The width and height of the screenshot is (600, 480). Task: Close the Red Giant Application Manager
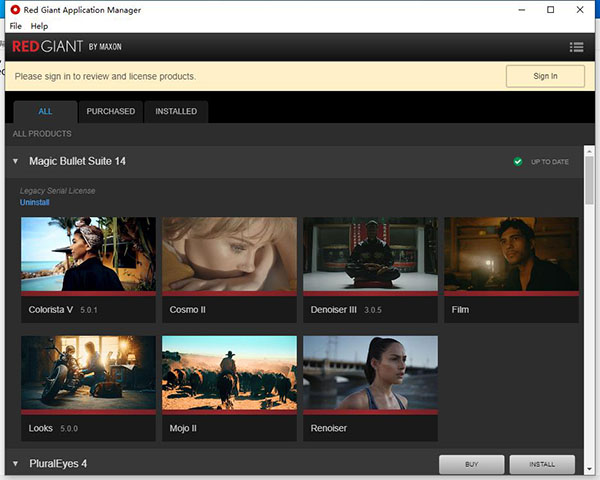580,10
